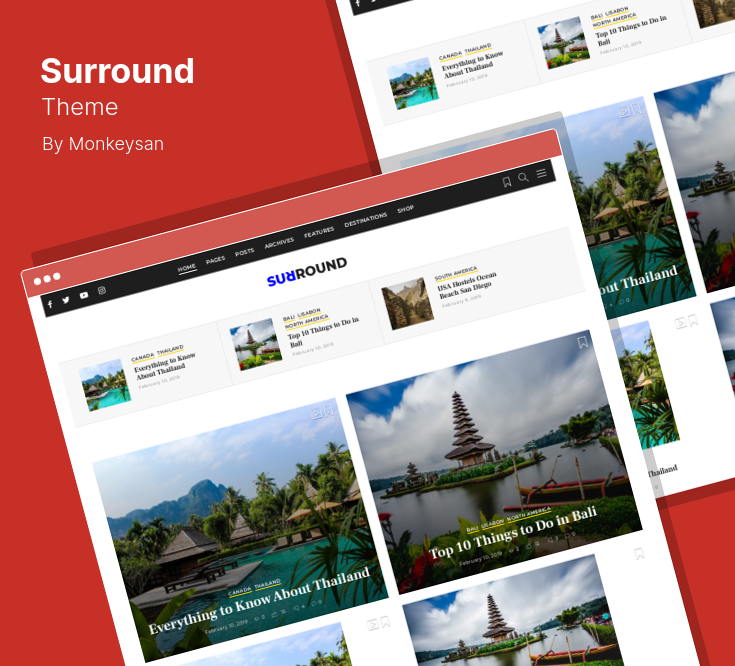Select the HOME menu item
The image size is (735, 666).
(187, 268)
